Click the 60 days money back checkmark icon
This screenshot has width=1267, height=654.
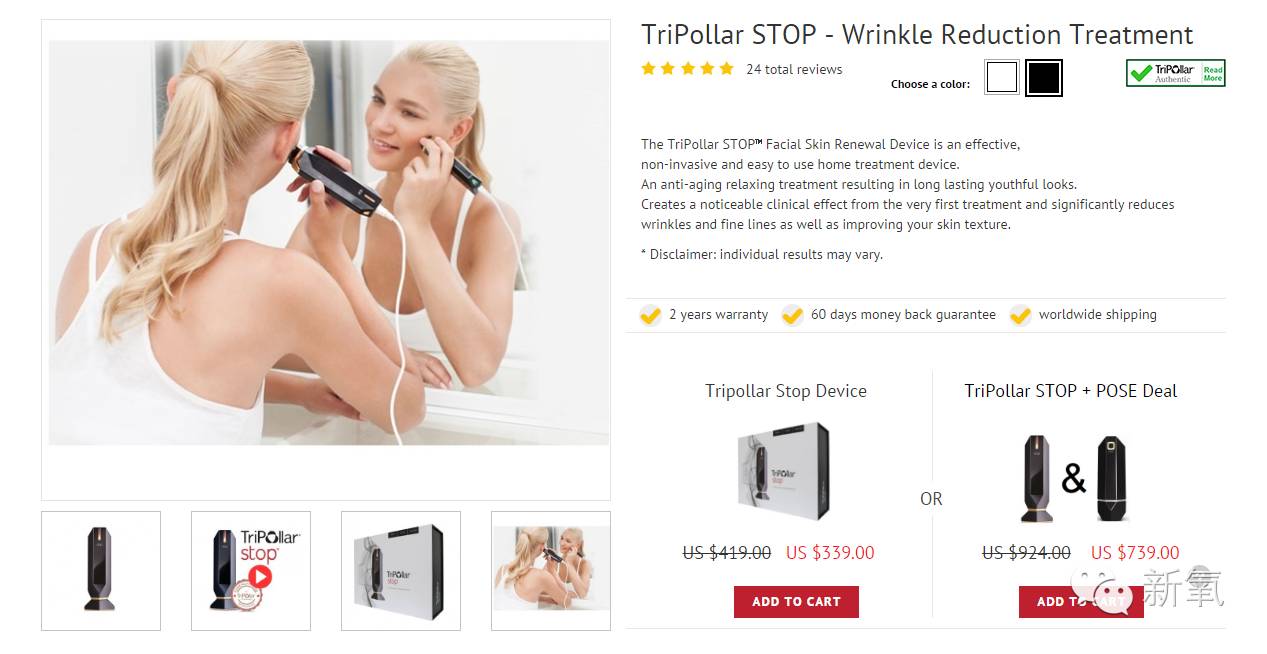(x=793, y=315)
